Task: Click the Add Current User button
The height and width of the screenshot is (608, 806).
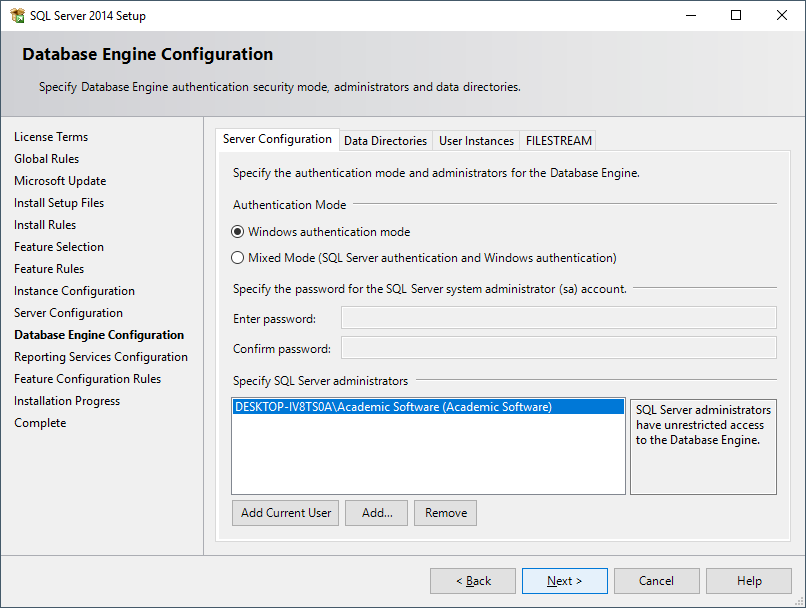Action: 285,513
